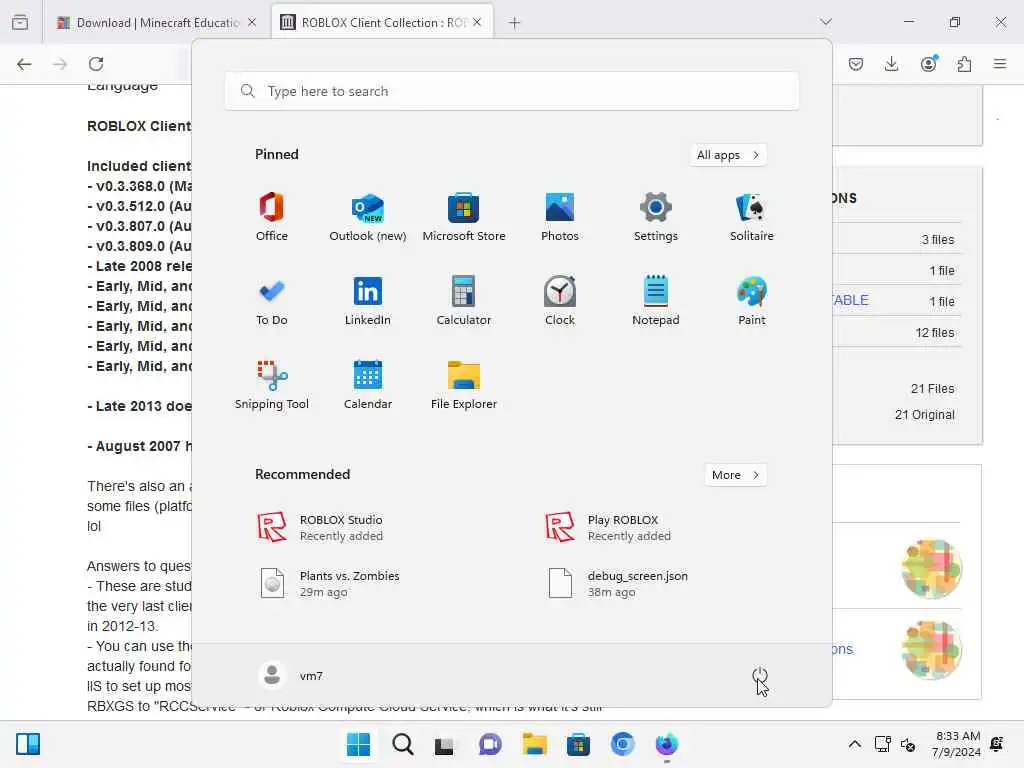The width and height of the screenshot is (1024, 768).
Task: Open the volume muted tray icon
Action: coord(908,744)
